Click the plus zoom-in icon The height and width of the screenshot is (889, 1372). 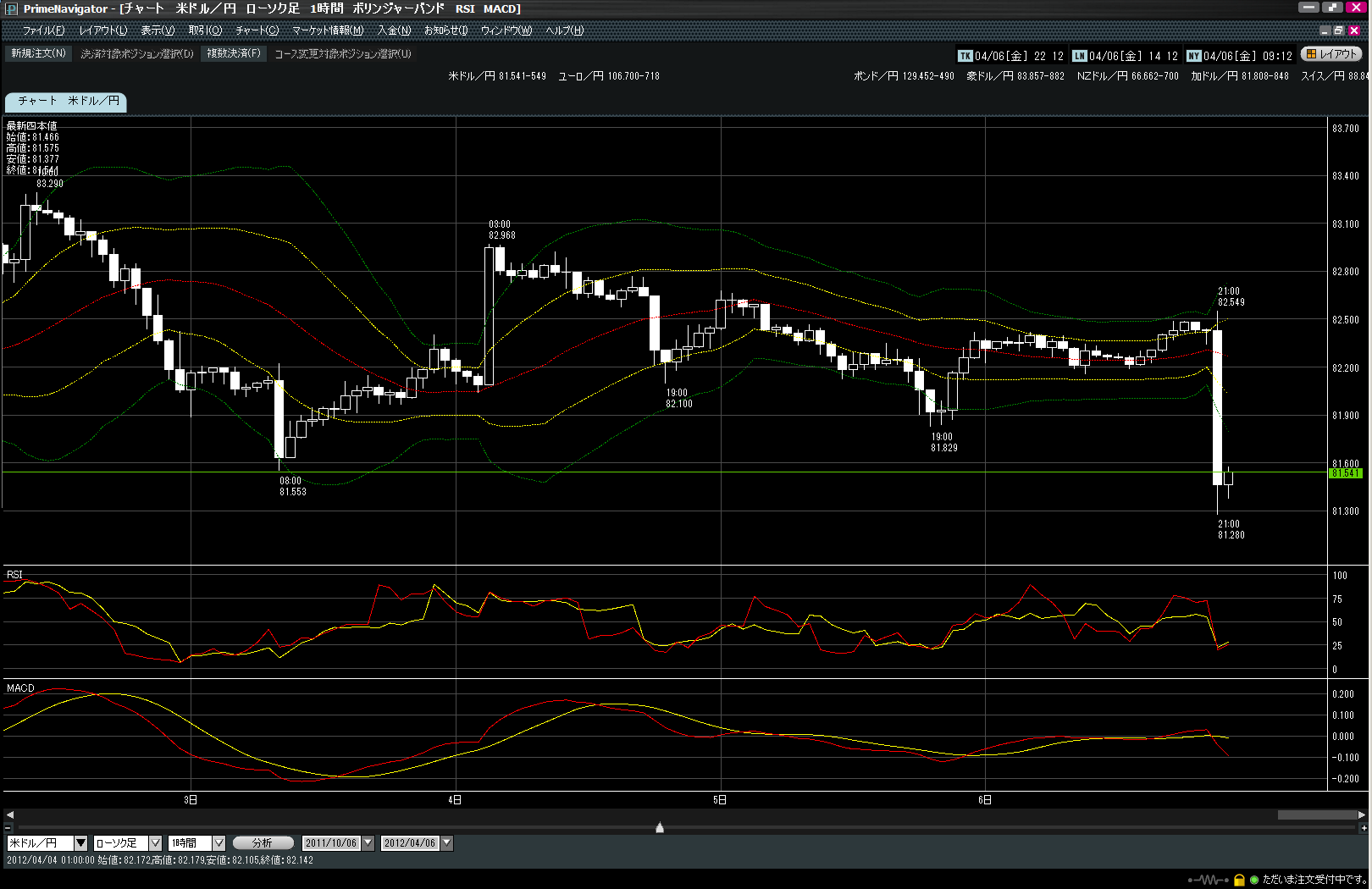tap(1362, 827)
